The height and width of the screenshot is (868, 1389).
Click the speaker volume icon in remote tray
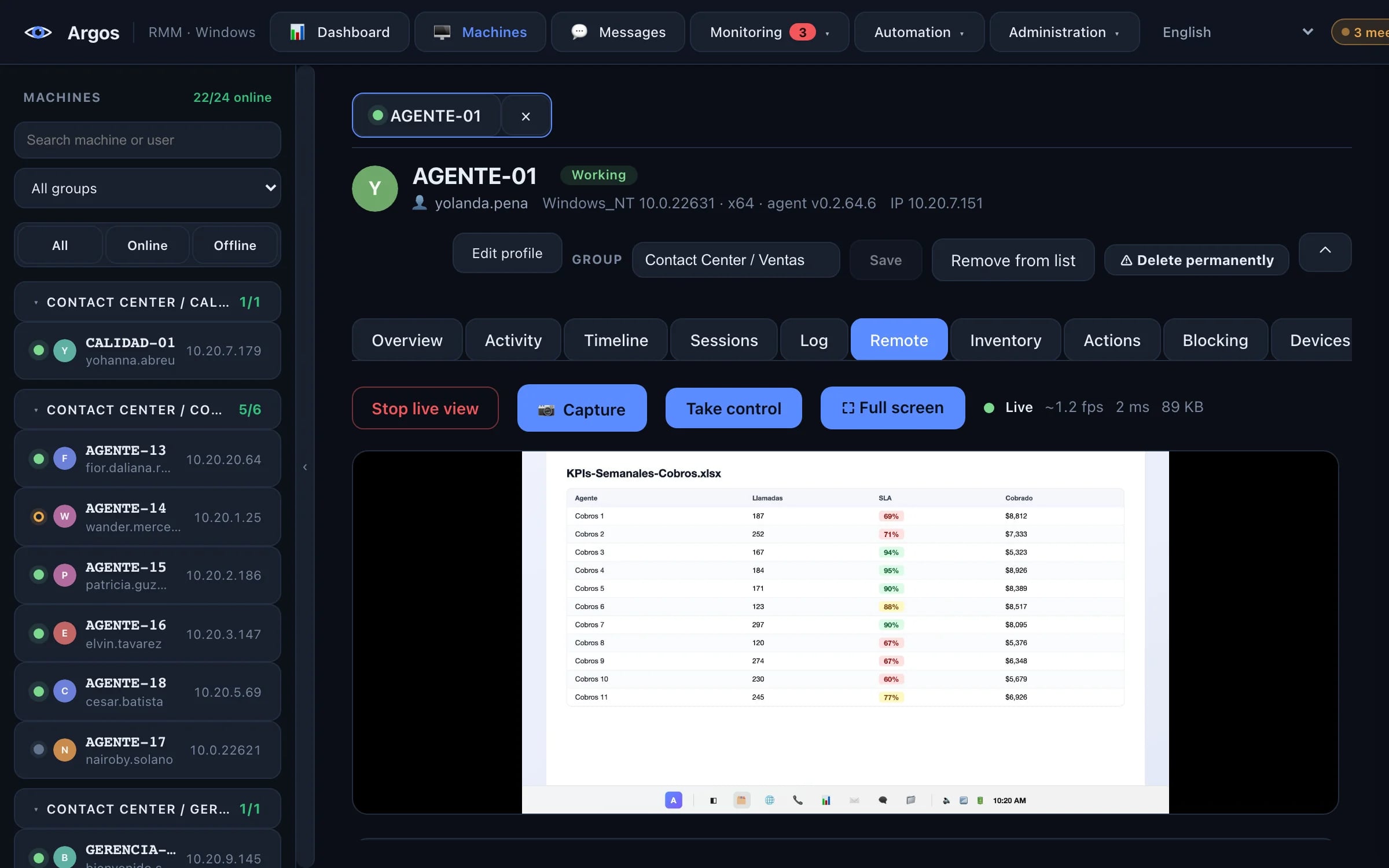pos(946,800)
